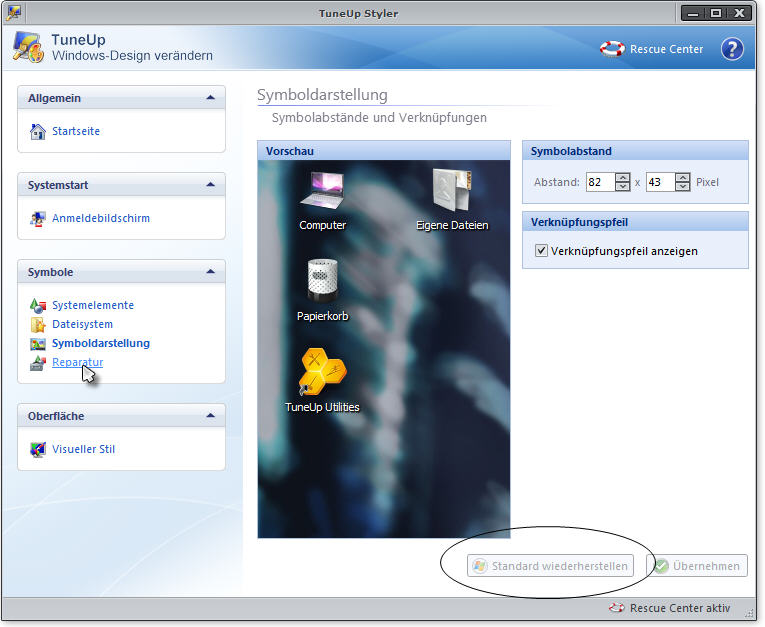765x627 pixels.
Task: Click the Symboldarstellung picture icon
Action: pyautogui.click(x=38, y=344)
